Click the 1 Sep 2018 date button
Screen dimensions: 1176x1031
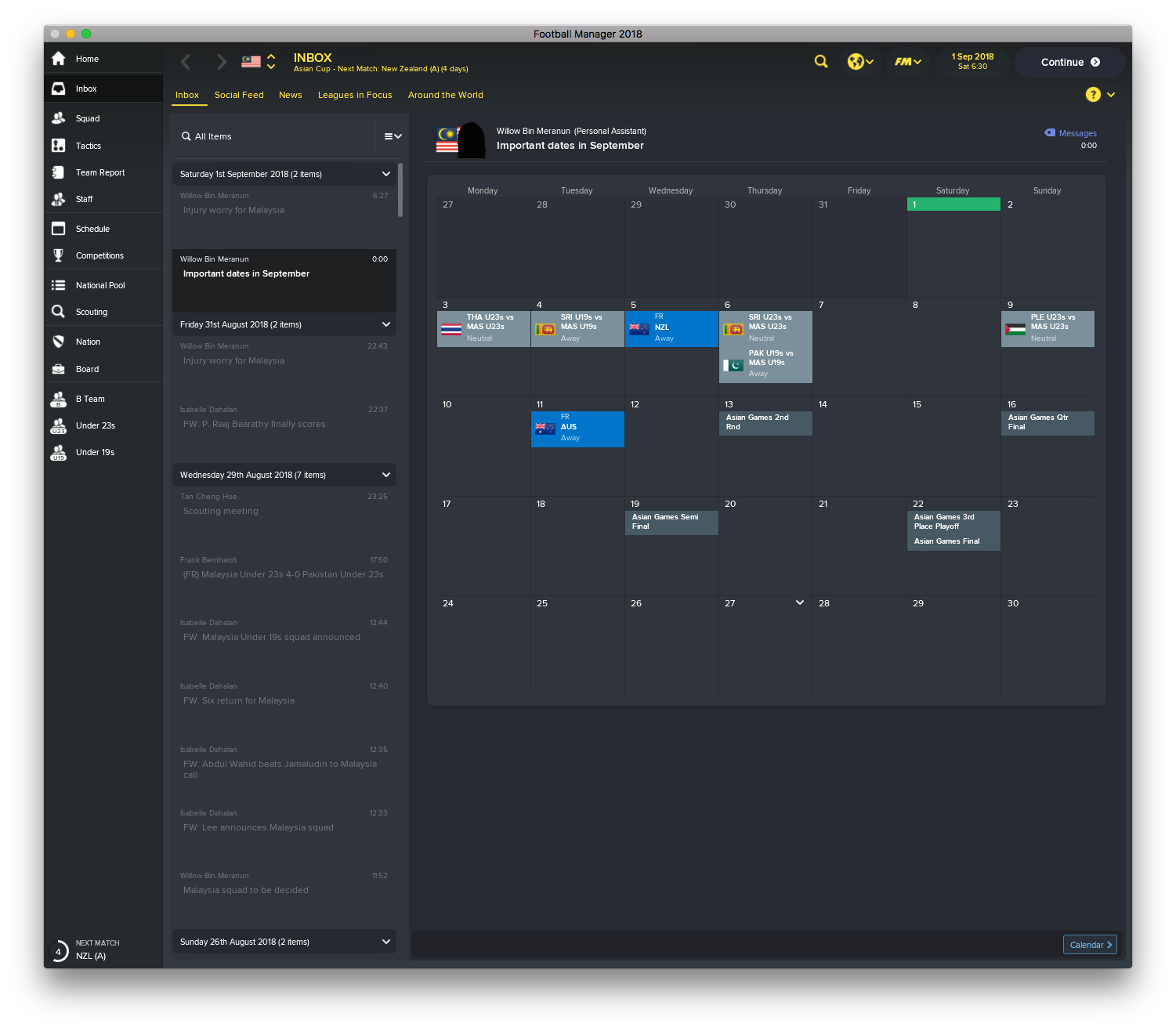[972, 61]
